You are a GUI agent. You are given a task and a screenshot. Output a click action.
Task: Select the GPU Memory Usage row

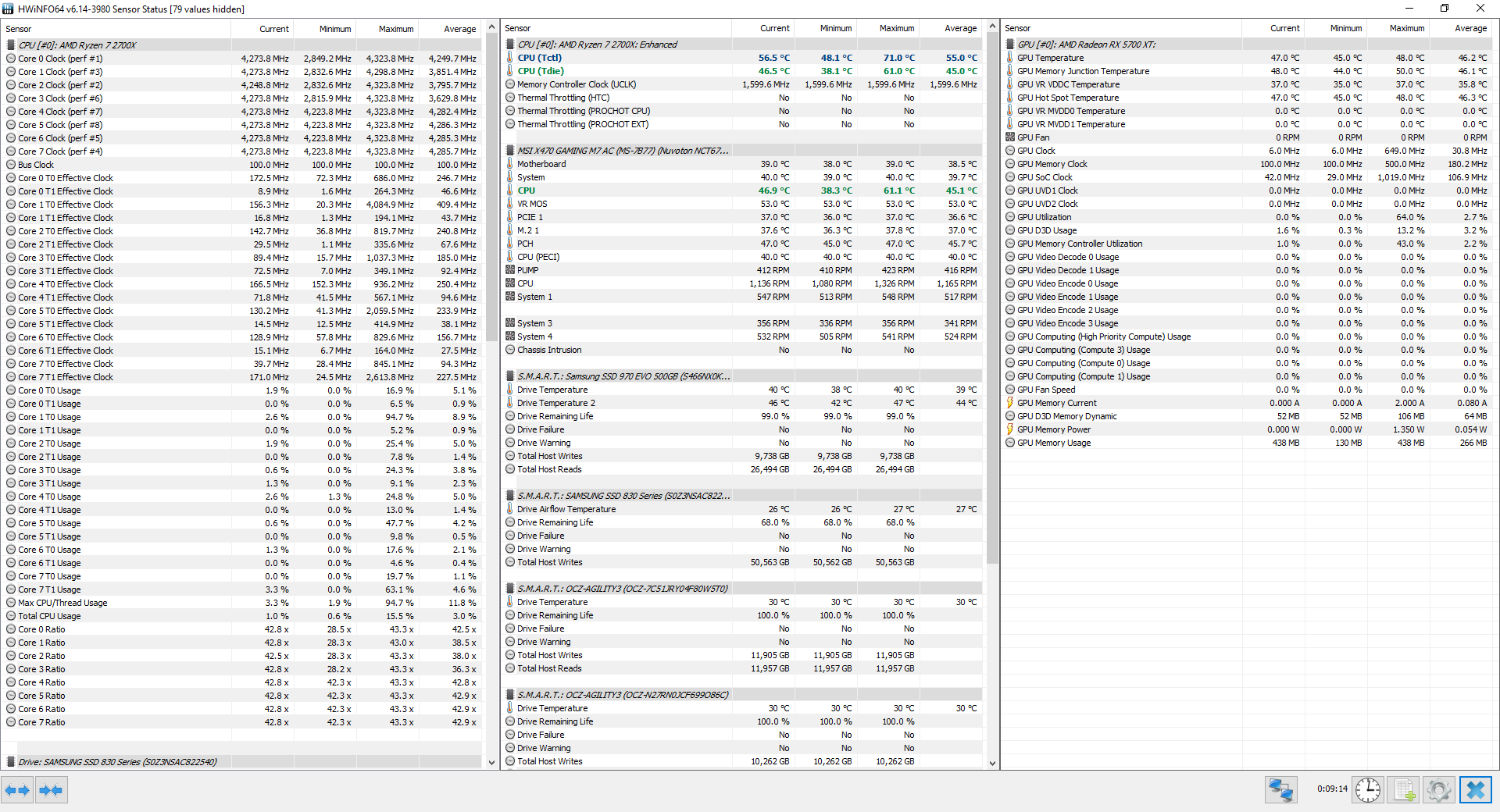[x=1248, y=443]
